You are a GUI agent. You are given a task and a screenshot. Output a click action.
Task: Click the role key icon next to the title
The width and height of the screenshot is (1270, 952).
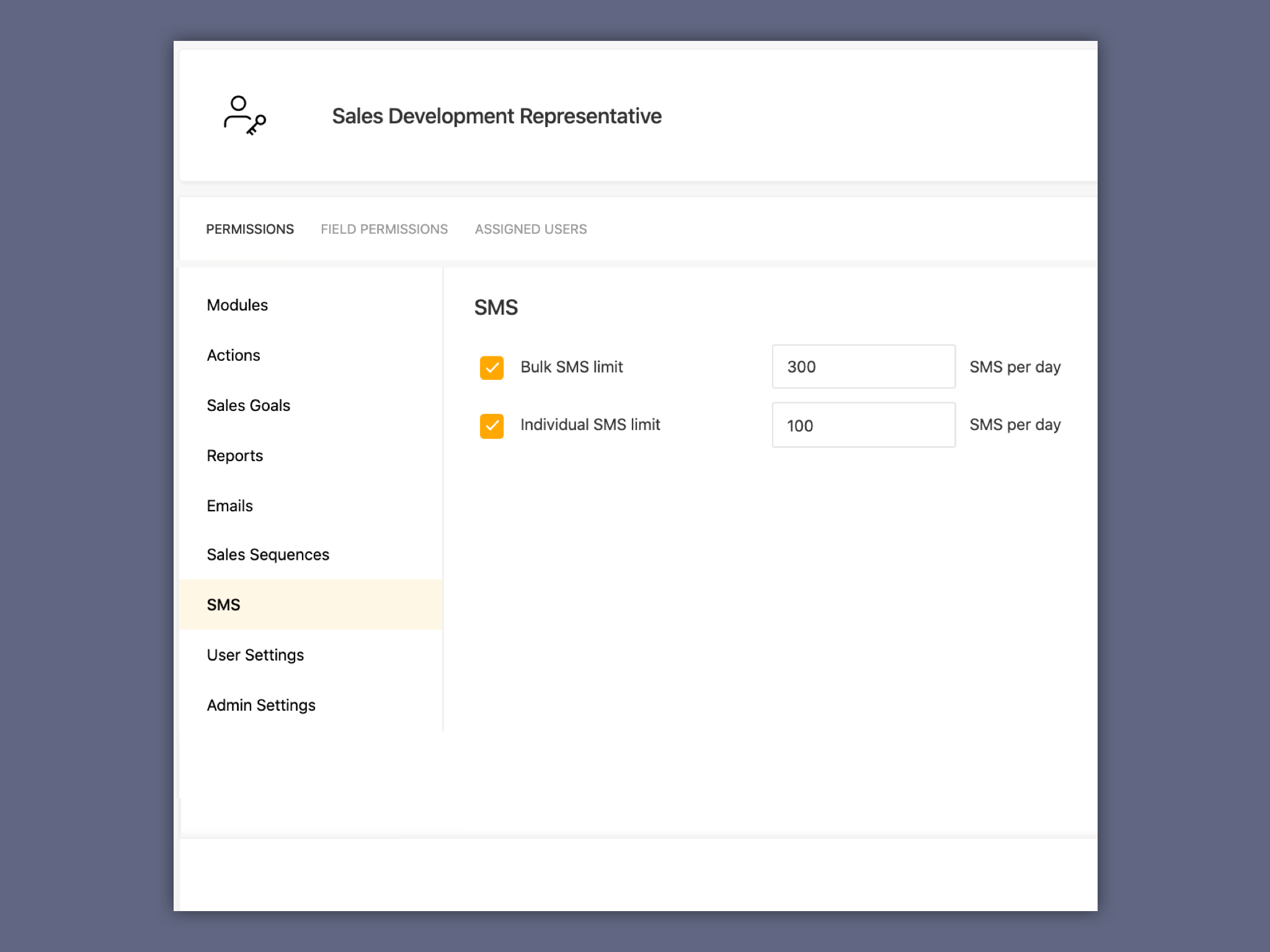click(x=243, y=117)
